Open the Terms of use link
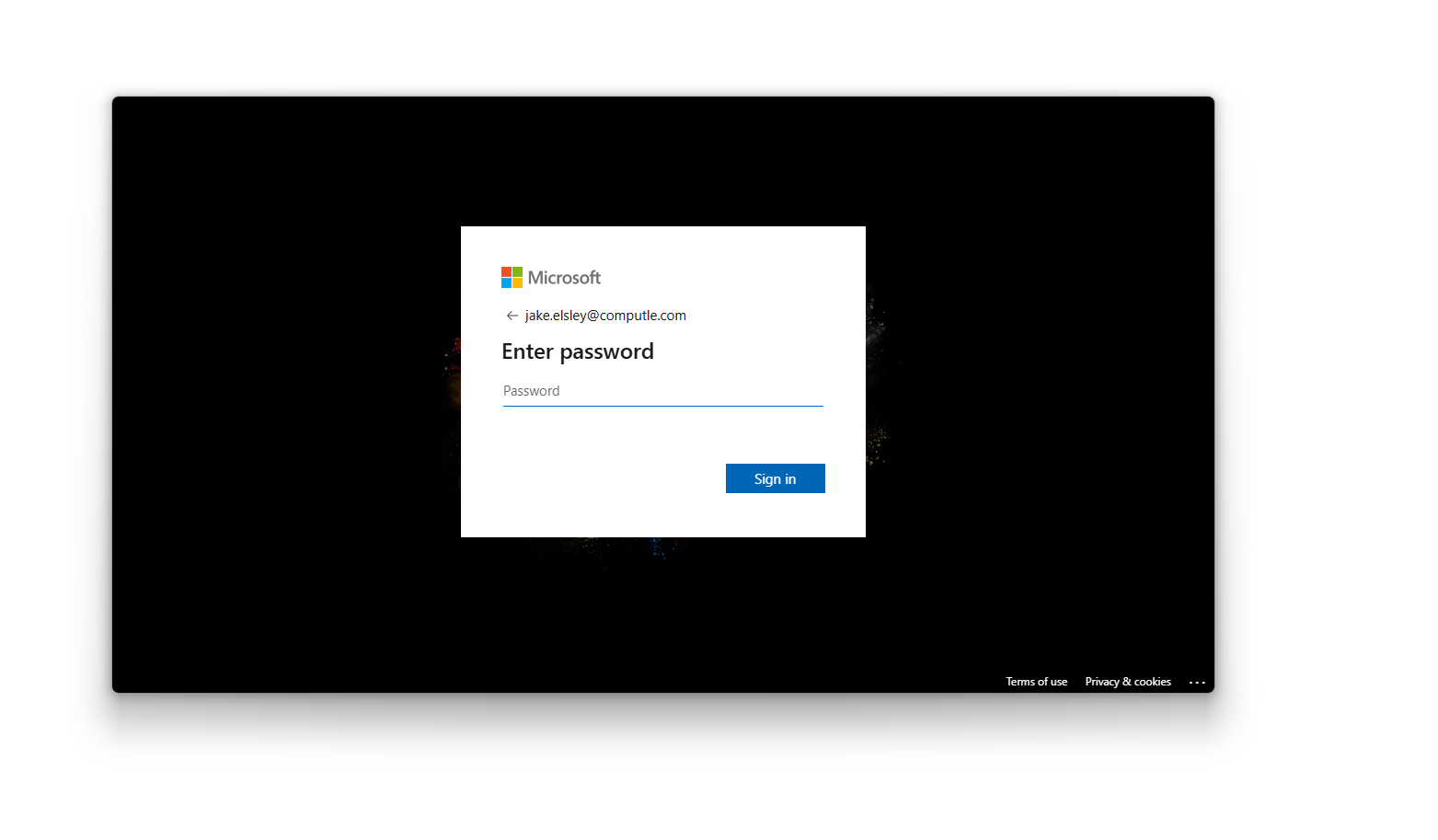The image size is (1438, 840). [1036, 682]
